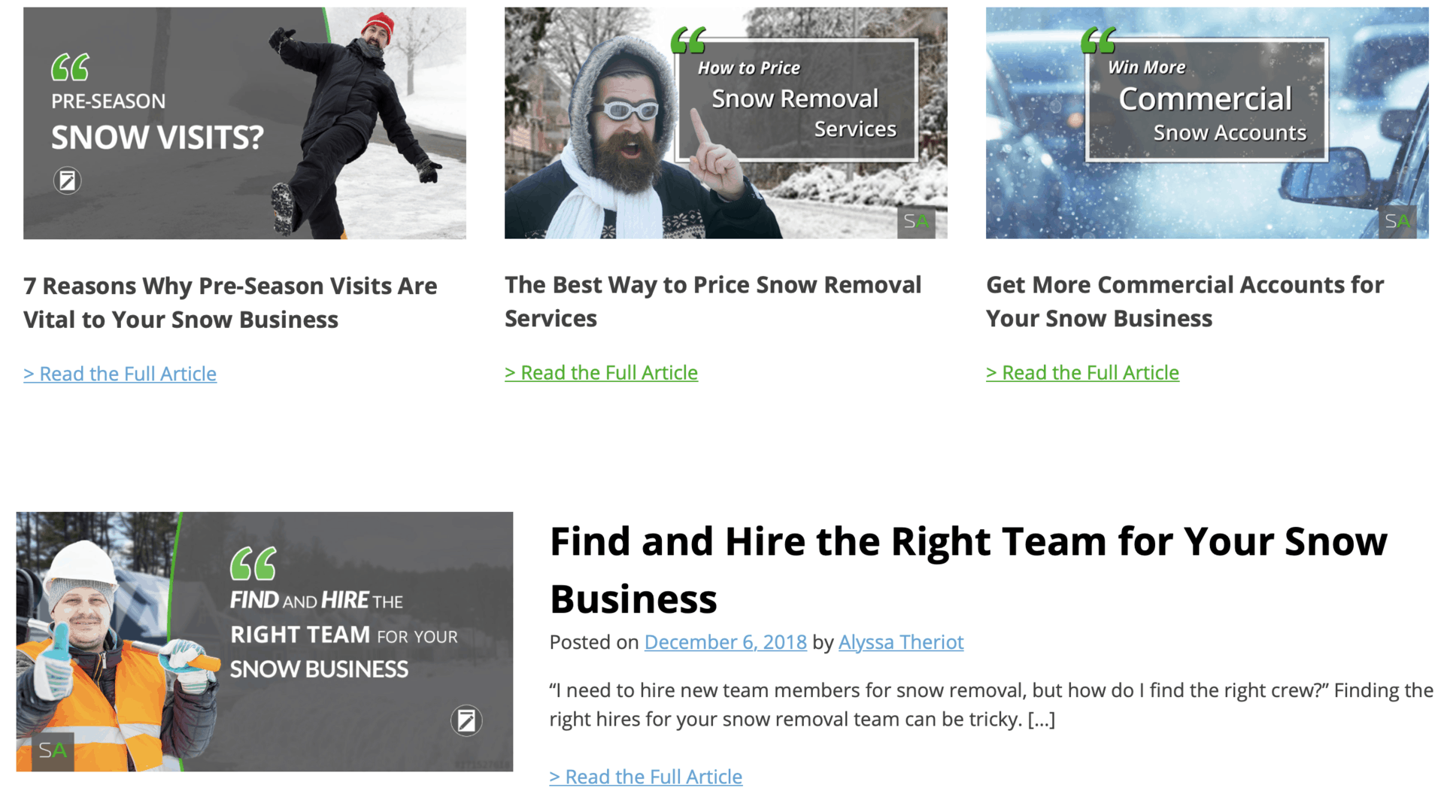Open the How to Price Snow Removal thumbnail
Screen dimensions: 1456x812
pos(726,123)
